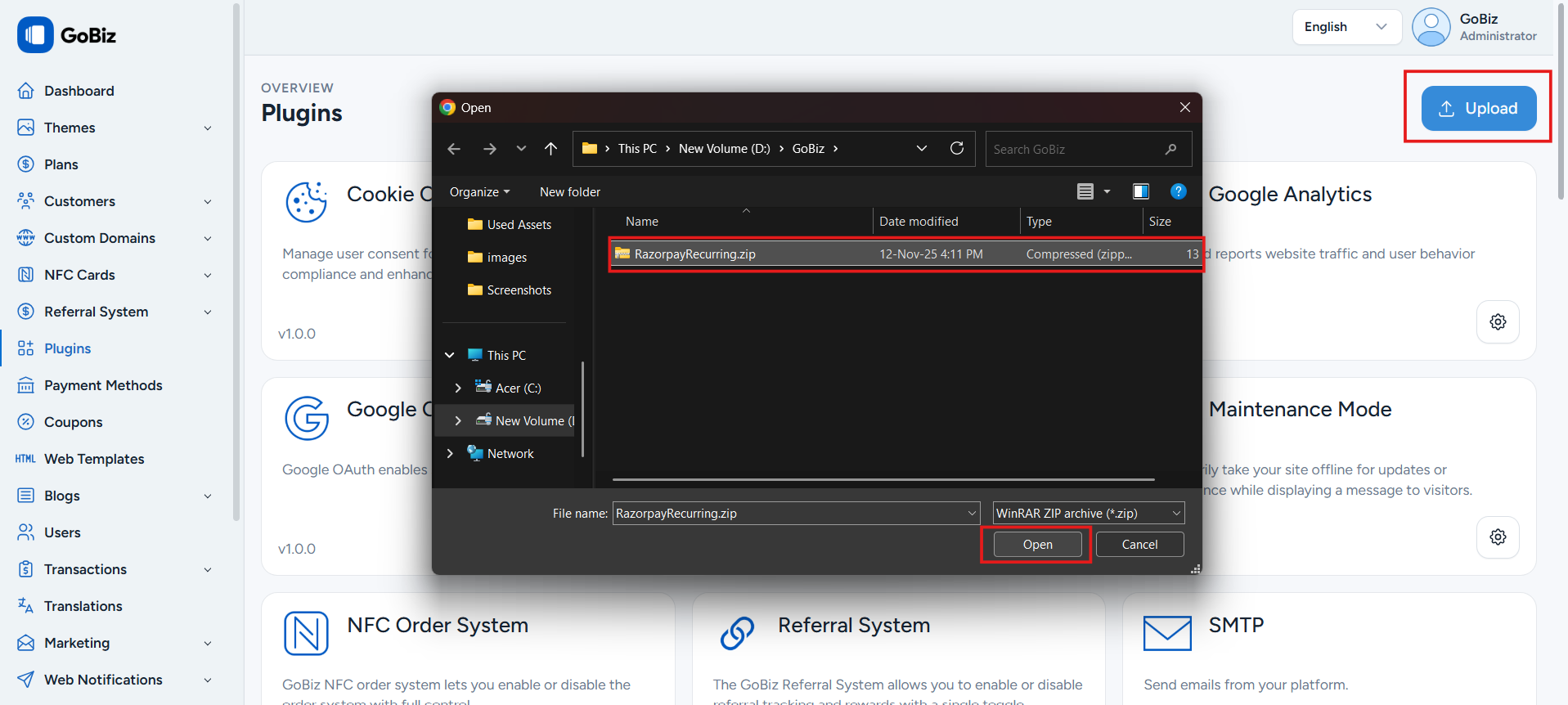Open the WinRAR ZIP file type dropdown
Screen dimensions: 1568x705
pos(1089,514)
